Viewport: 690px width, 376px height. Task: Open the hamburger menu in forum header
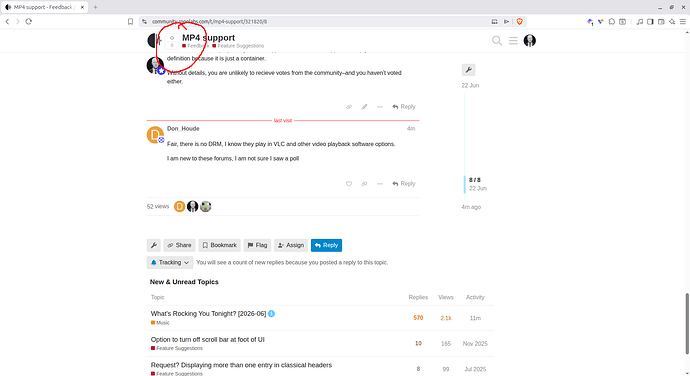click(513, 41)
